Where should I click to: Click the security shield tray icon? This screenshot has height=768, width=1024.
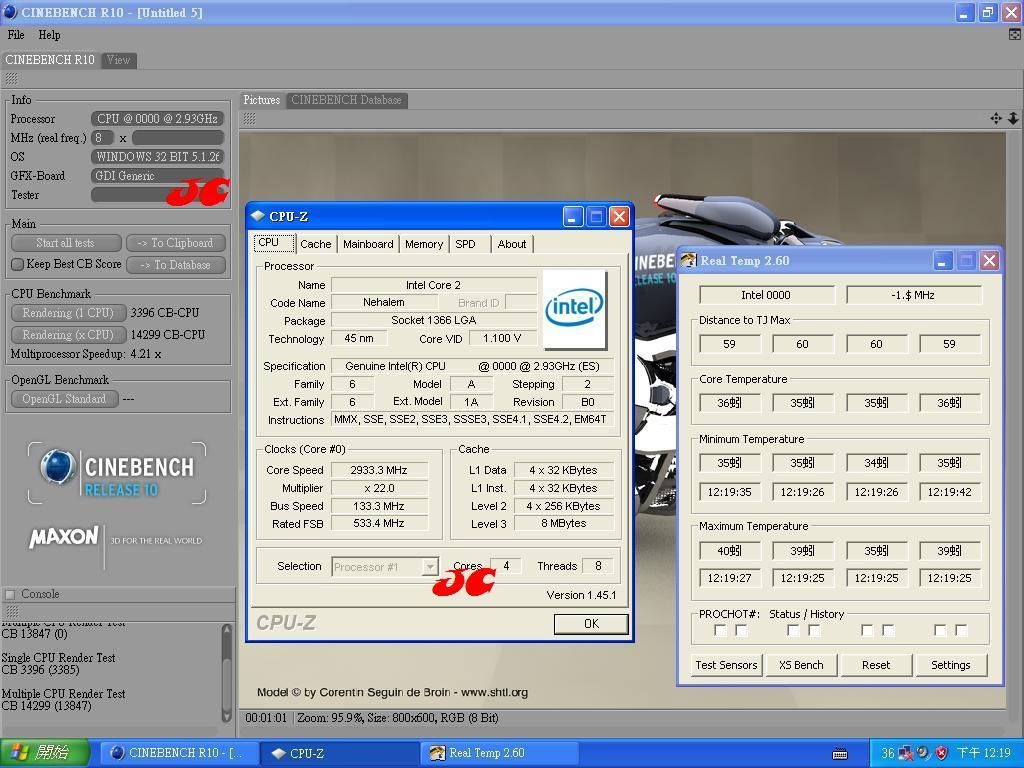(941, 753)
